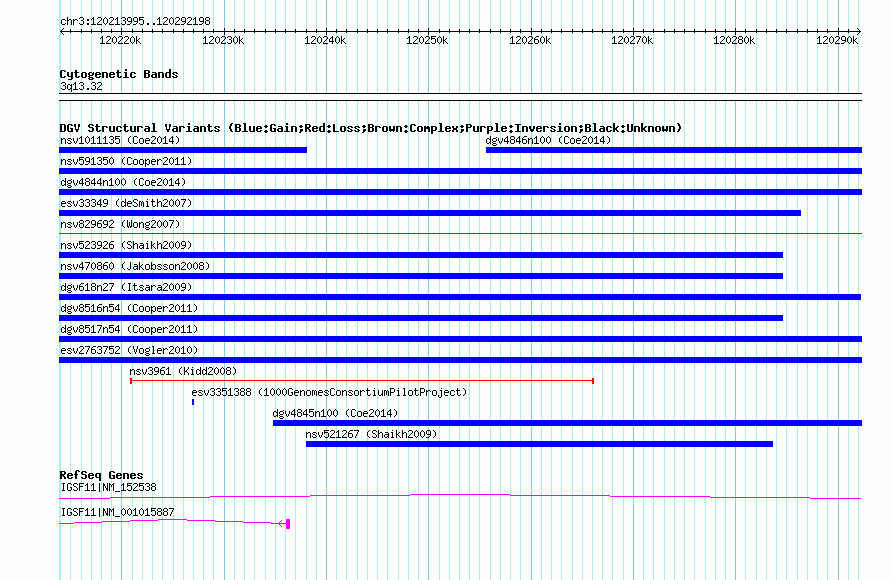Image resolution: width=890 pixels, height=580 pixels.
Task: Click the nsv829692 (Wong2007) label
Action: tap(120, 224)
